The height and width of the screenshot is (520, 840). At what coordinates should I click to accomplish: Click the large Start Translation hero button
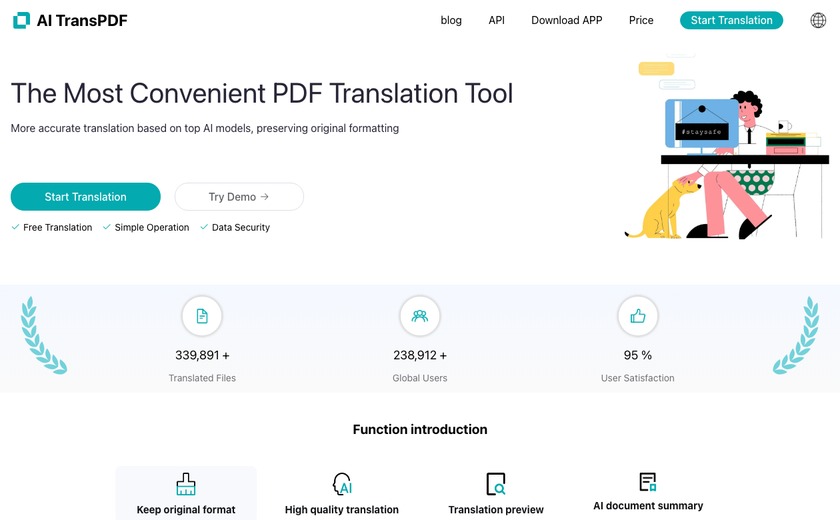86,197
